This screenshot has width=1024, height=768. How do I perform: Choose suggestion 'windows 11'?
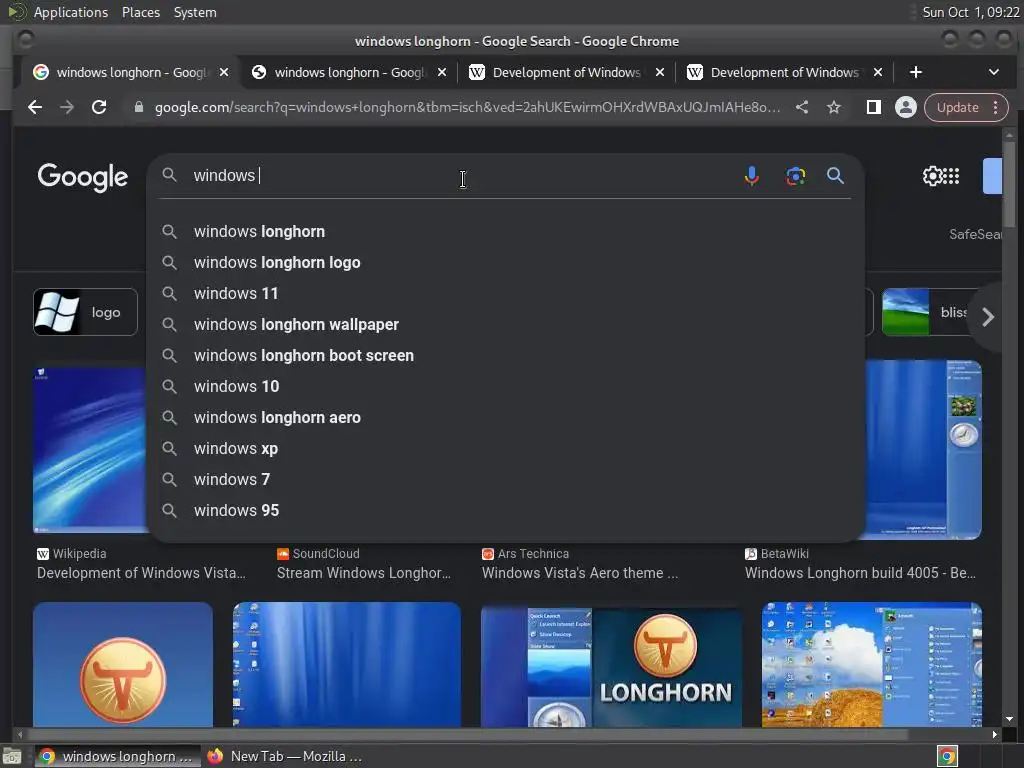[506, 293]
